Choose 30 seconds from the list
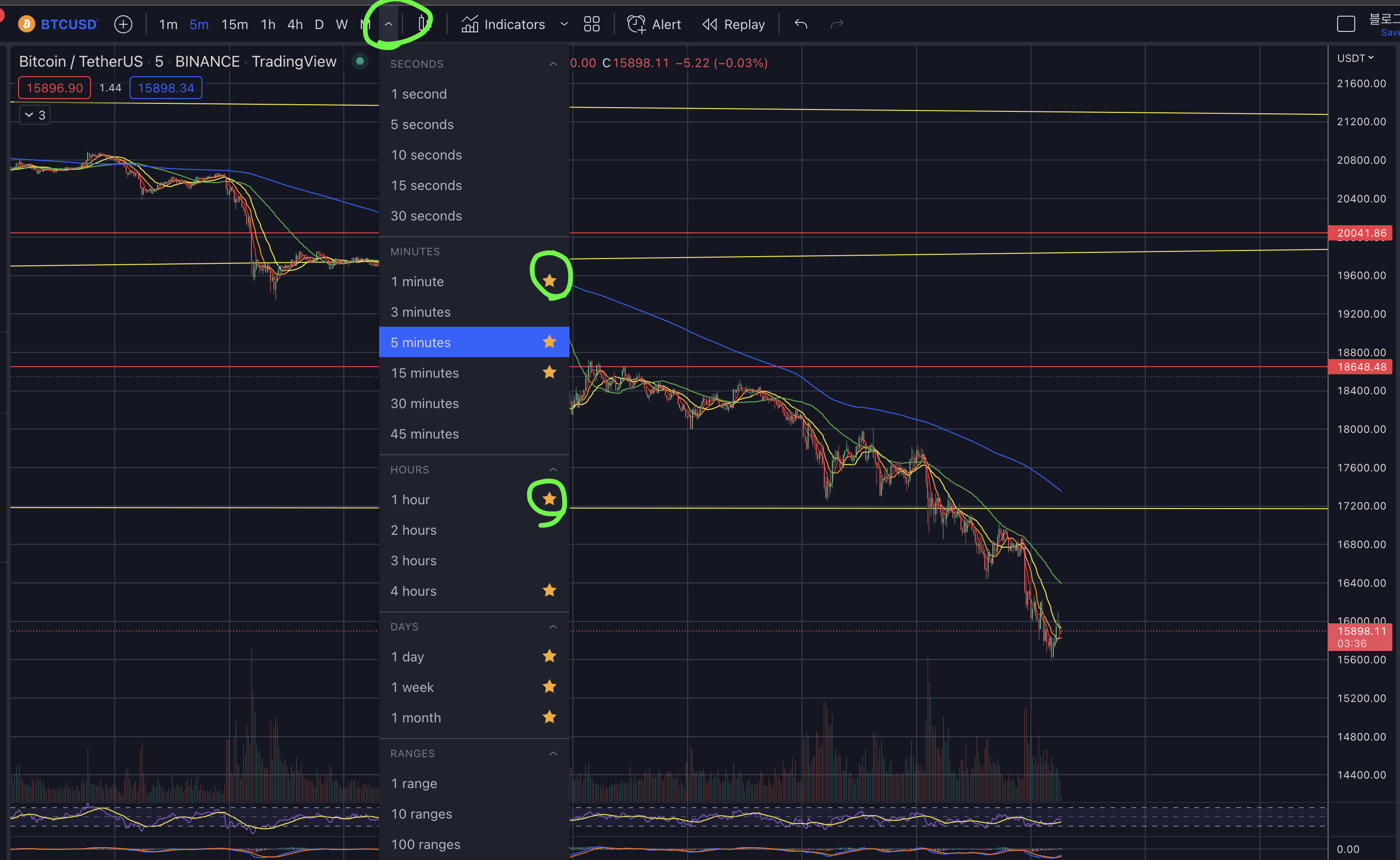 point(426,216)
